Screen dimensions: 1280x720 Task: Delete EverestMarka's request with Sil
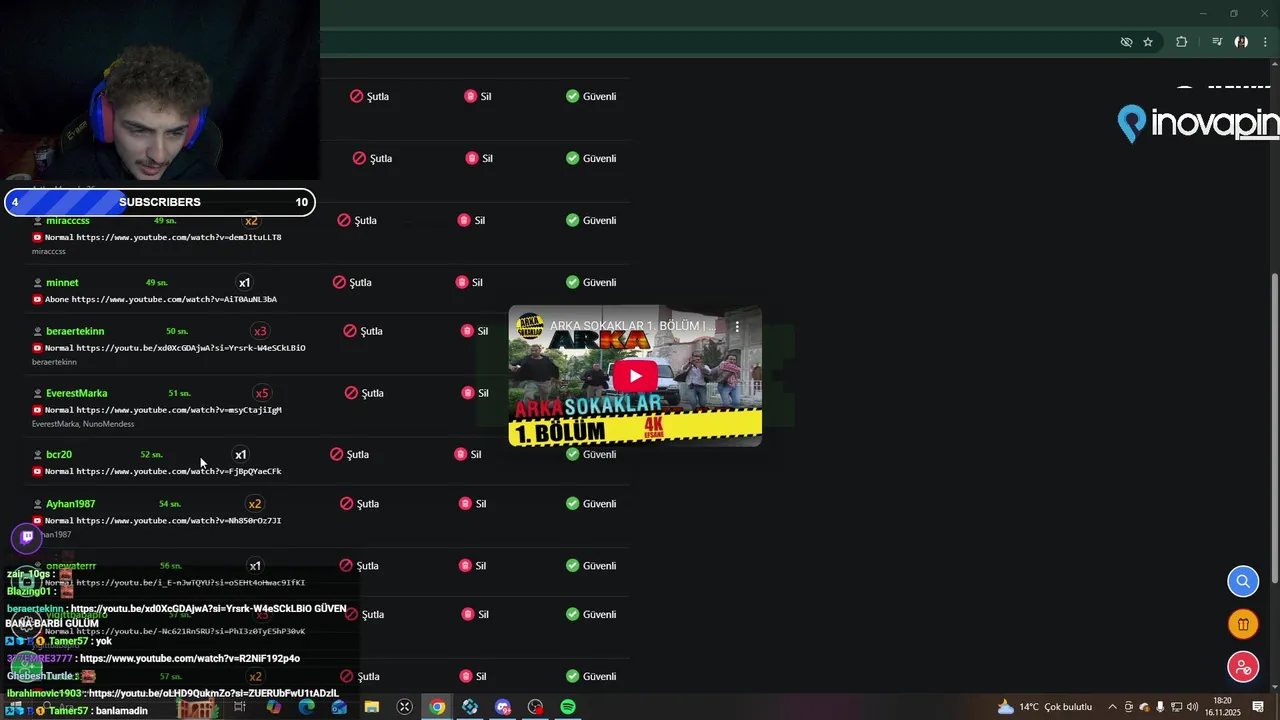(475, 393)
